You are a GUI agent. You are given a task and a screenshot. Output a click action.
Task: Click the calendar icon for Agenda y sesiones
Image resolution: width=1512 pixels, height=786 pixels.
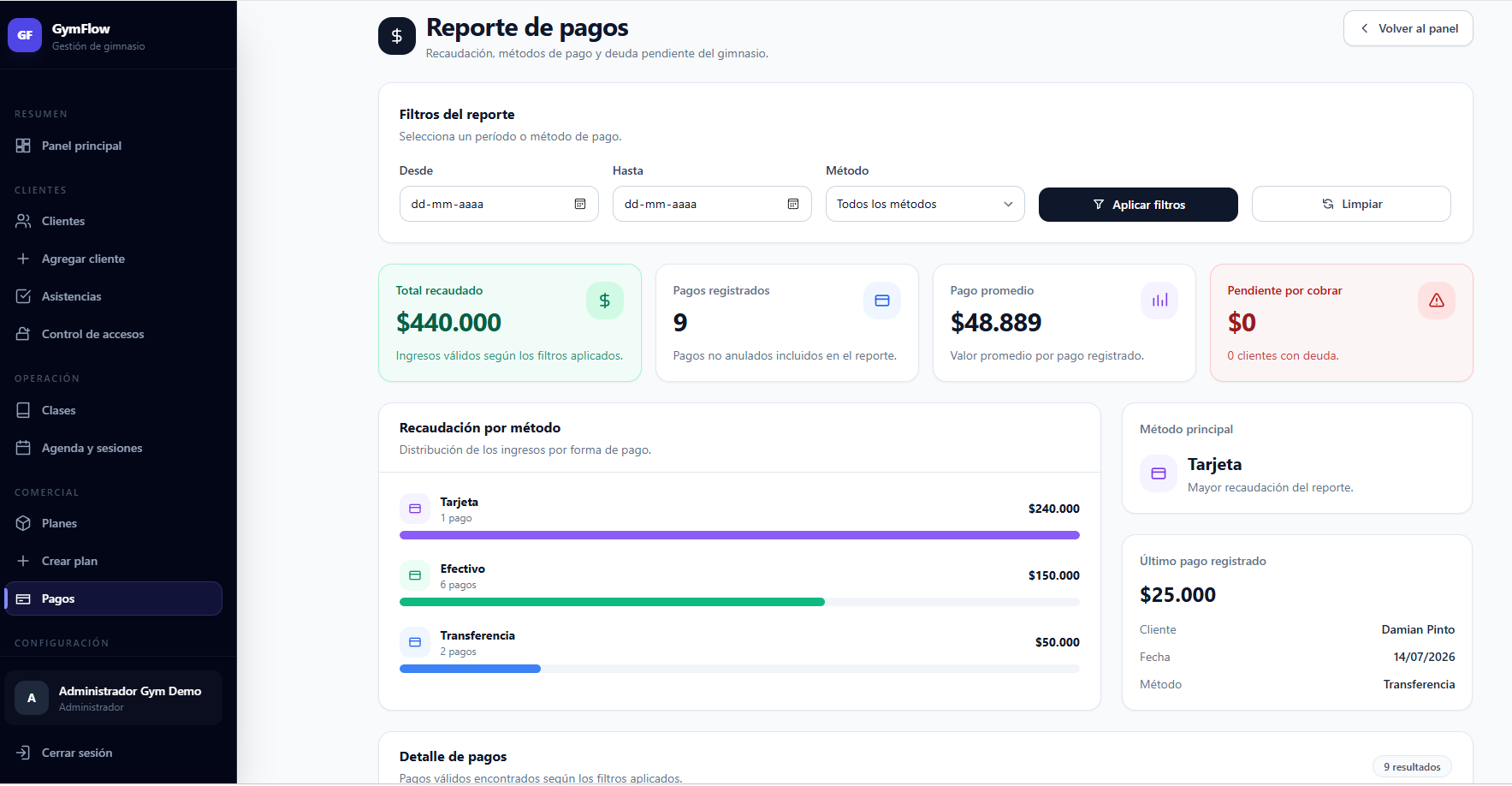coord(23,448)
